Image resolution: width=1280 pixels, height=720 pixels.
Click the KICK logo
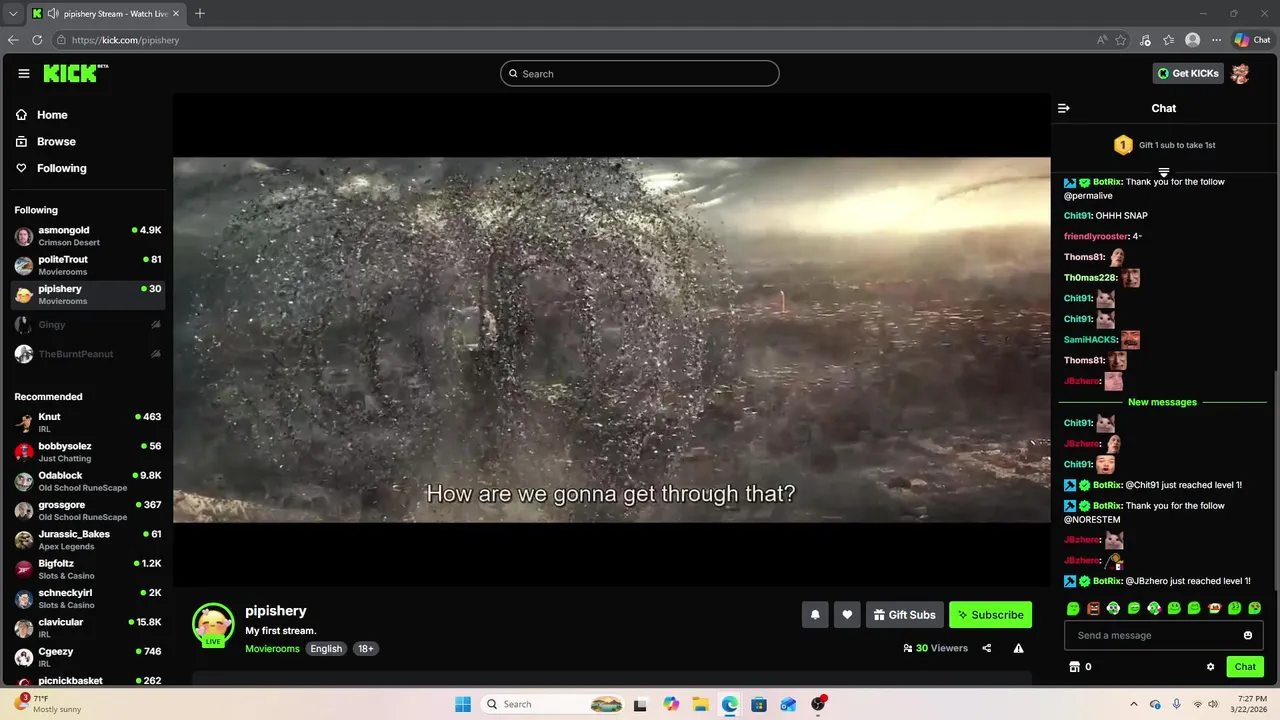point(75,73)
